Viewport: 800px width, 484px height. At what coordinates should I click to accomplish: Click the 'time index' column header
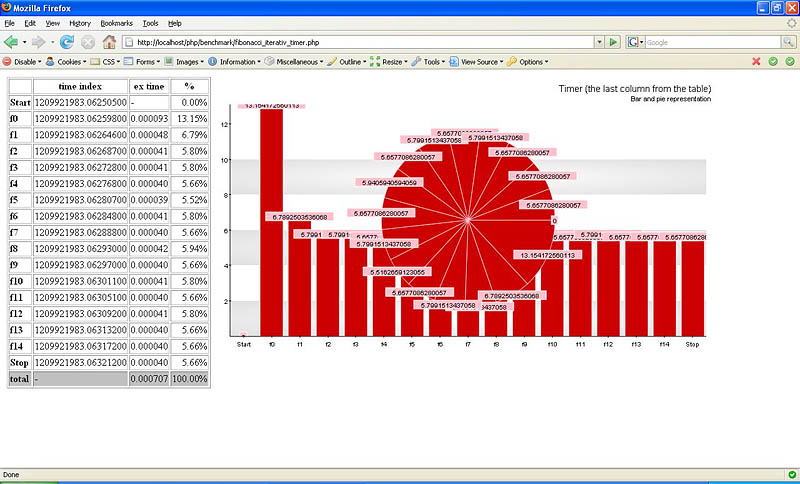coord(80,86)
